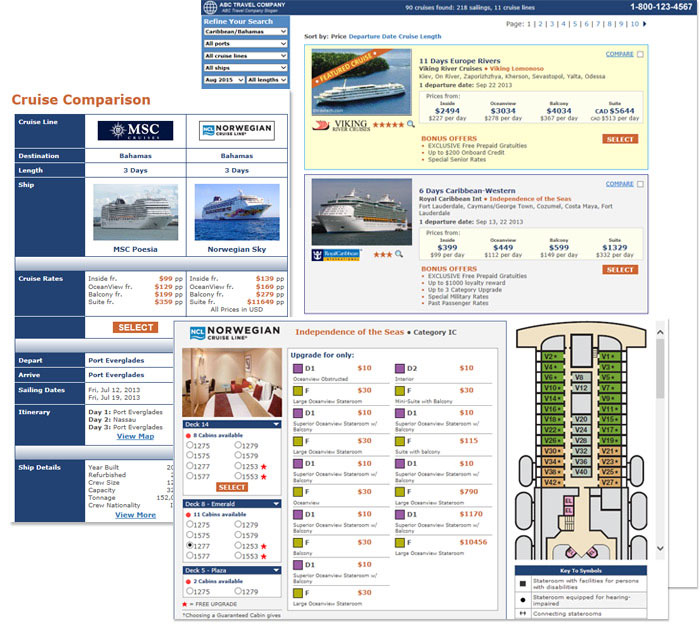
Task: Select cabin 1275 radio under Deck 5 Plaza
Action: (190, 591)
